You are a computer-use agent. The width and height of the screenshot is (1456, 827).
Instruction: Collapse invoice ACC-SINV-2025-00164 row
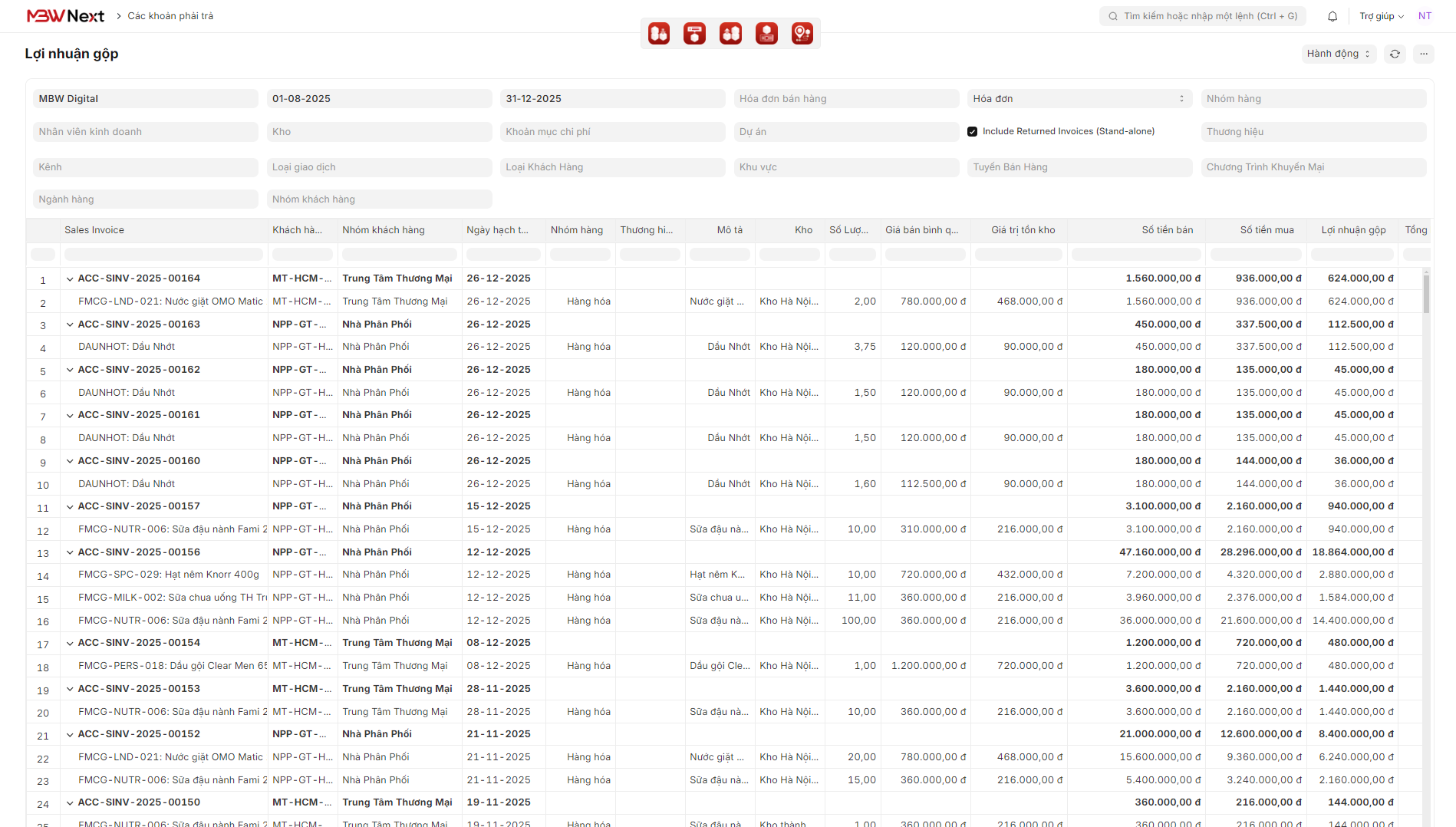click(70, 279)
